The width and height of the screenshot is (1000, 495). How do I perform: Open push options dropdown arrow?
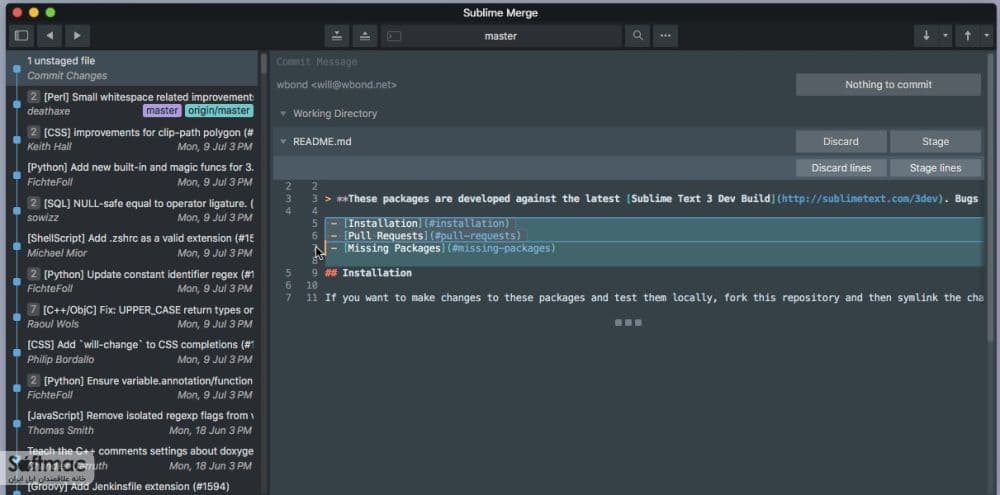point(987,36)
